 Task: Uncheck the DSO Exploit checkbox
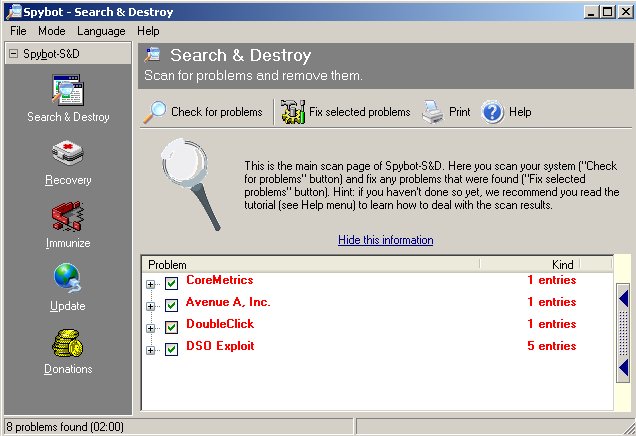172,349
